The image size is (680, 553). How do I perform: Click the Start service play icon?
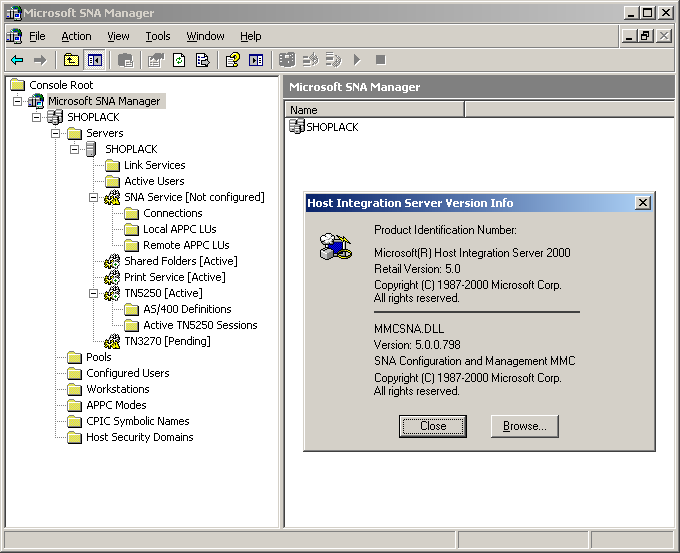pyautogui.click(x=357, y=60)
